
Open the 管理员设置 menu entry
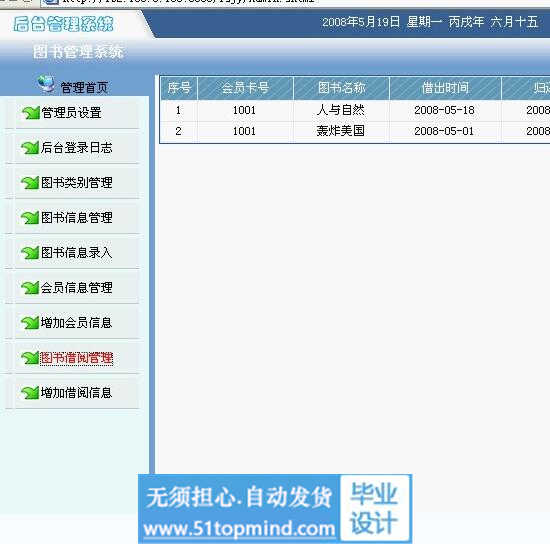[71, 113]
